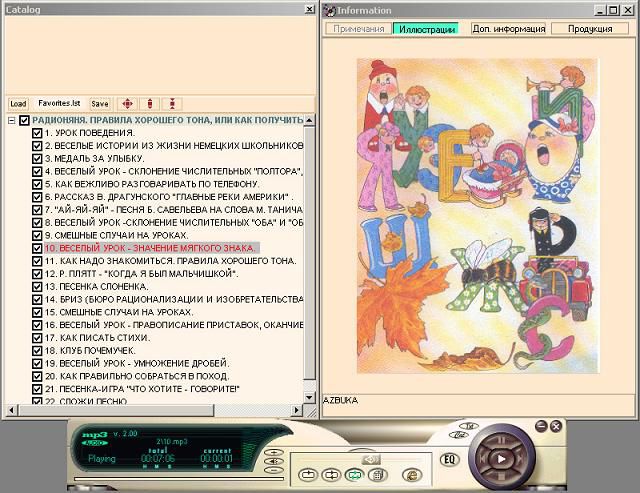
Task: Open the 'Доп. информация' tab
Action: [x=507, y=29]
